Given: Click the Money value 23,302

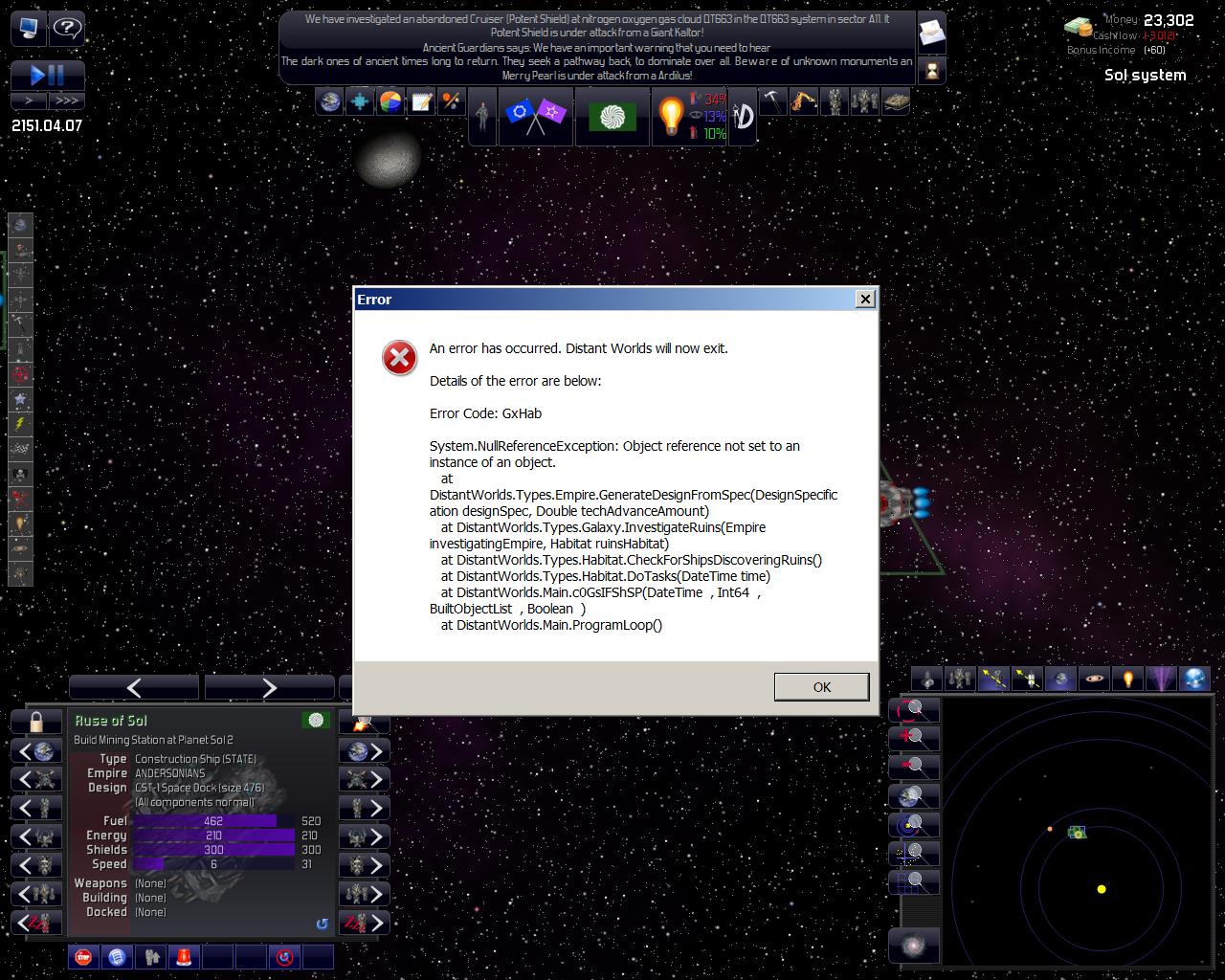Looking at the screenshot, I should point(1169,20).
